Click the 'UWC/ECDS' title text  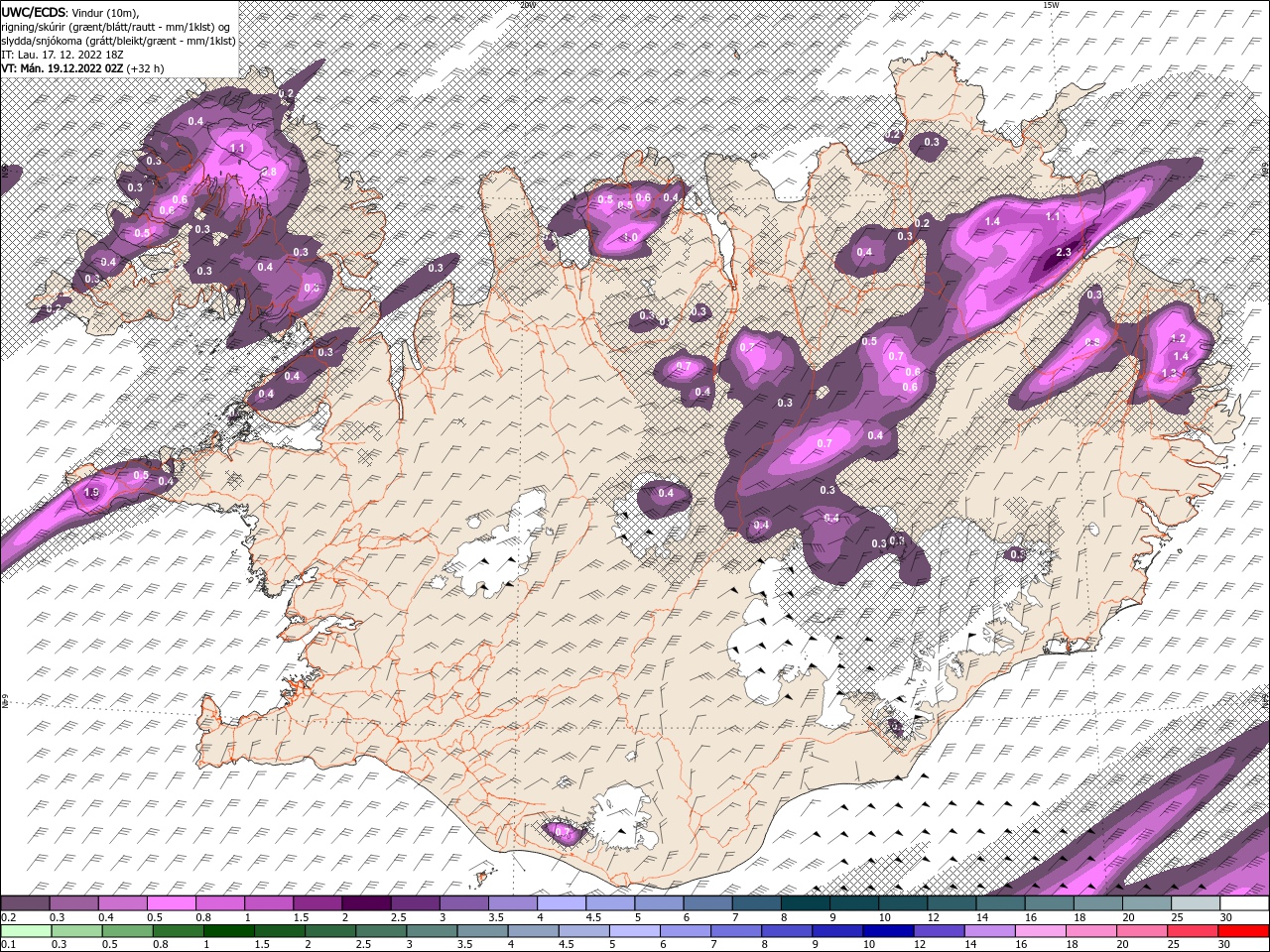(x=34, y=11)
